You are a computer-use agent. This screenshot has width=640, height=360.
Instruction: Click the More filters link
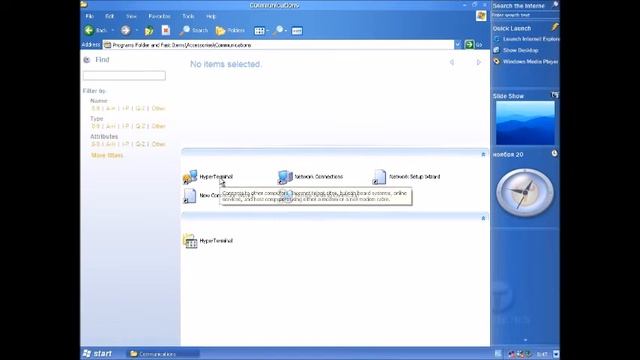107,156
